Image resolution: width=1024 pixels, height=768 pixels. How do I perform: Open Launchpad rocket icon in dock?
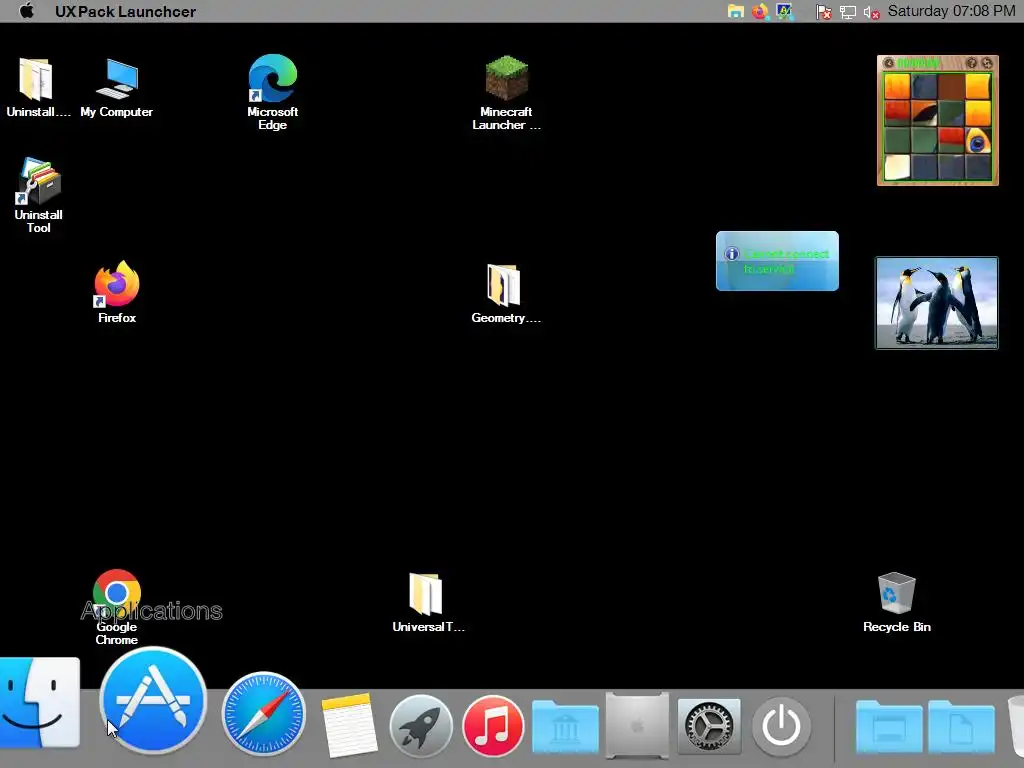coord(421,726)
